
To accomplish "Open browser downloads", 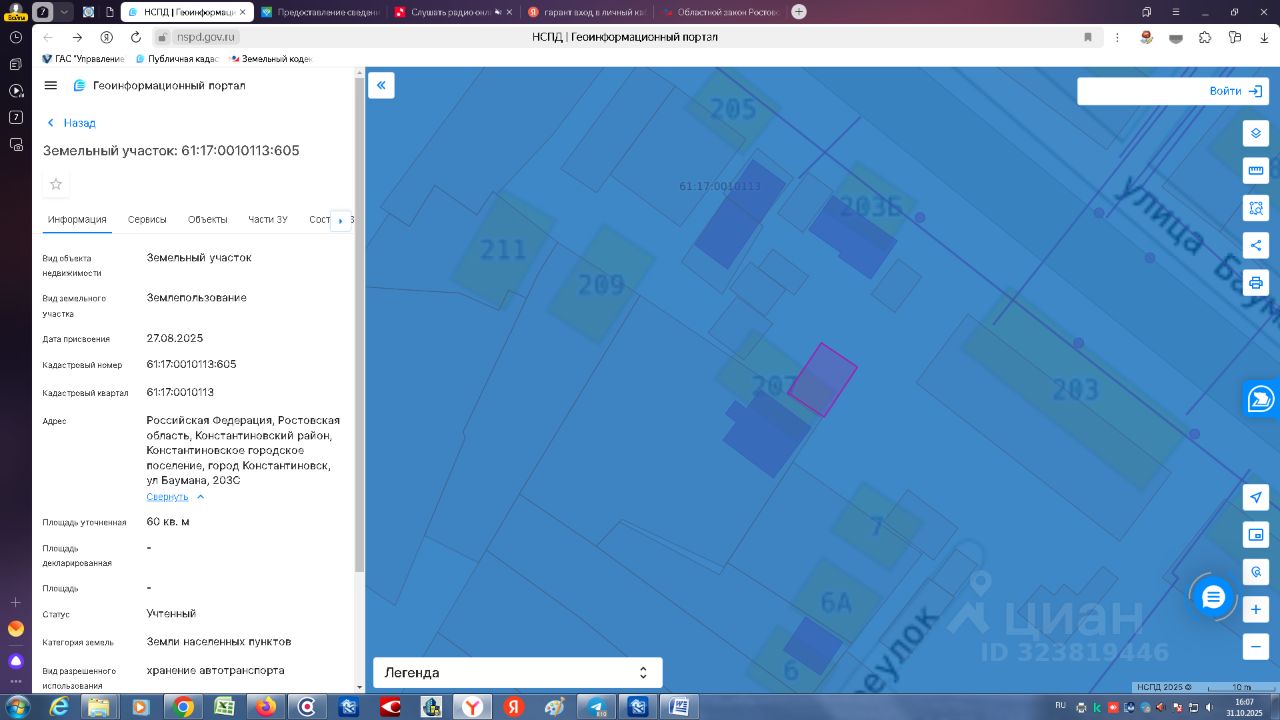I will tap(1265, 37).
